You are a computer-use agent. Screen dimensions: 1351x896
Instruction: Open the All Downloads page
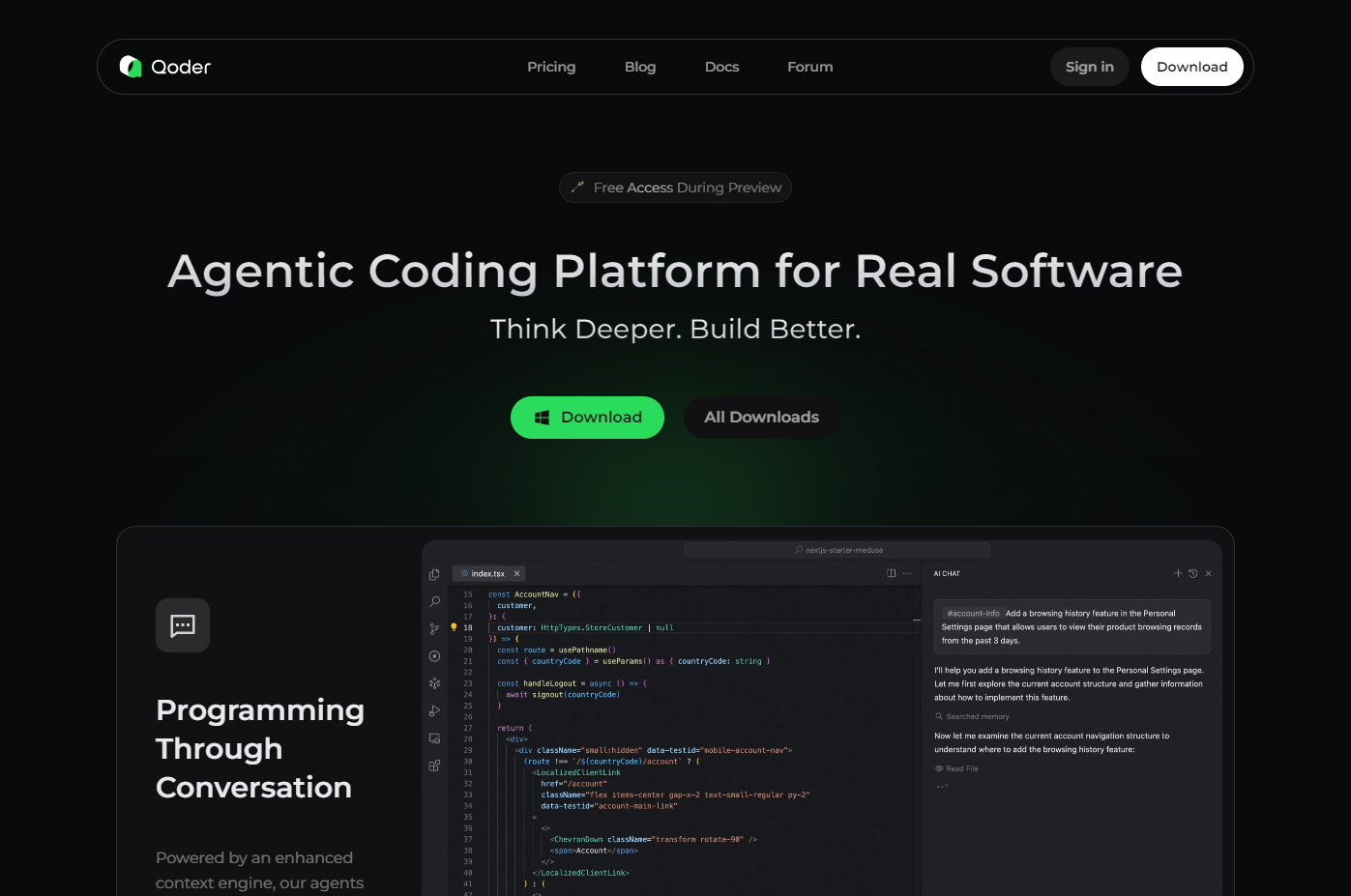tap(762, 418)
